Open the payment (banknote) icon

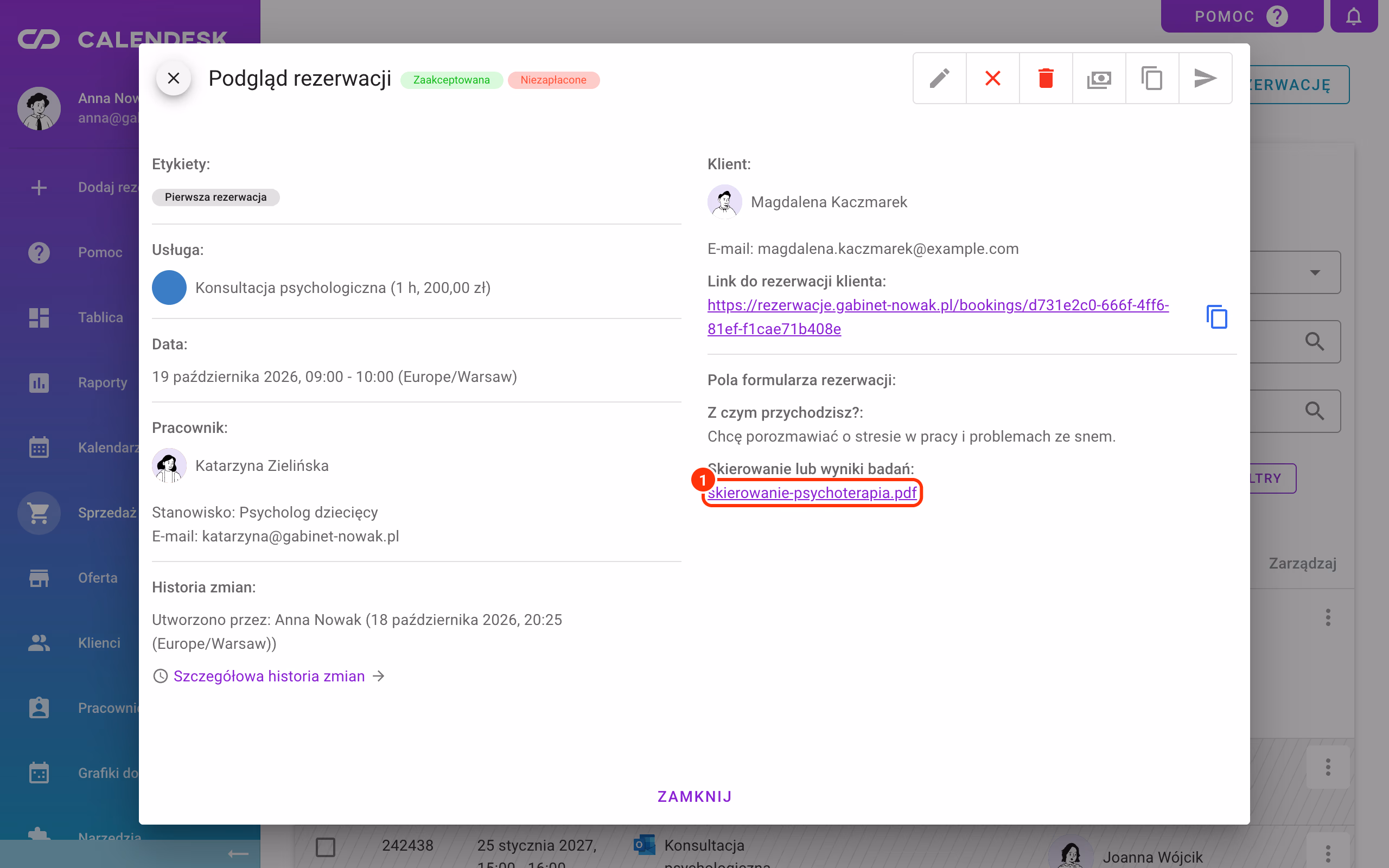[x=1099, y=78]
